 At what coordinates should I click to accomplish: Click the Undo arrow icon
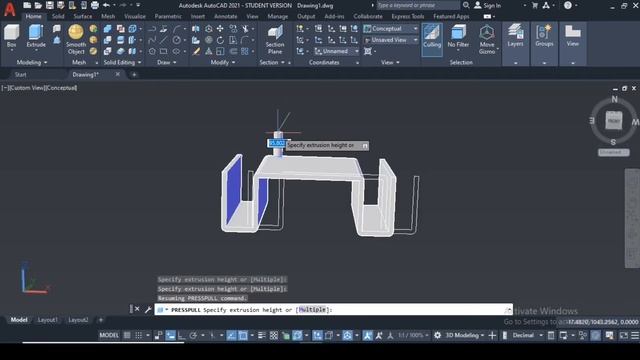[107, 5]
